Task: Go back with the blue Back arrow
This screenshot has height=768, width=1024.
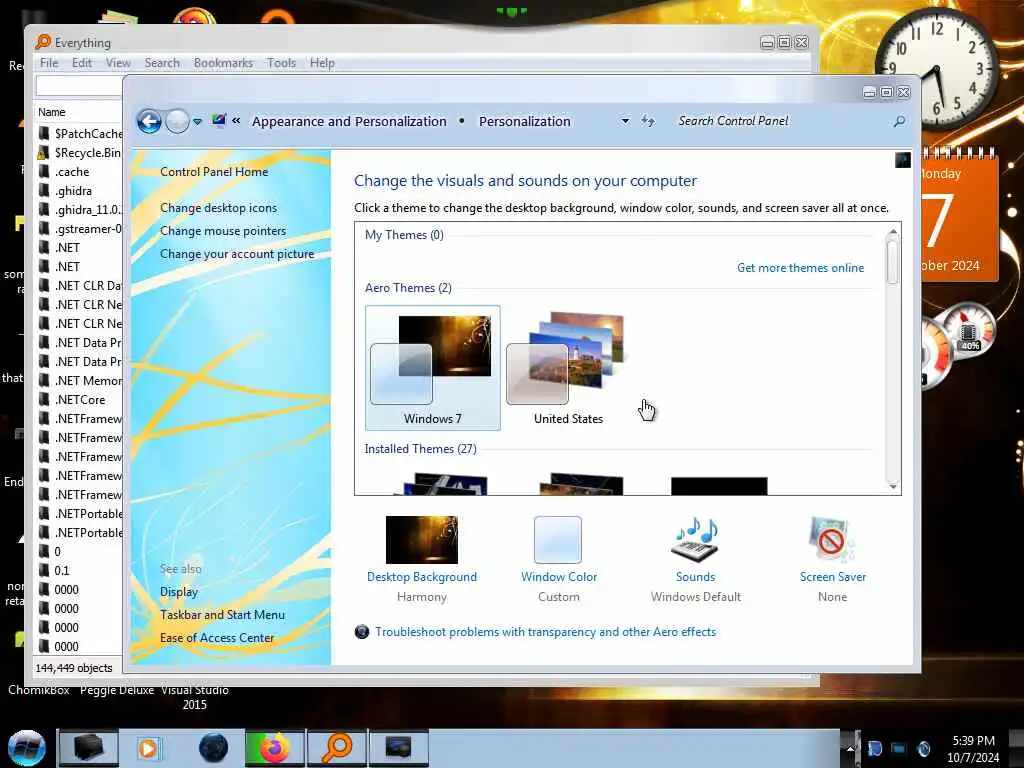Action: click(150, 121)
